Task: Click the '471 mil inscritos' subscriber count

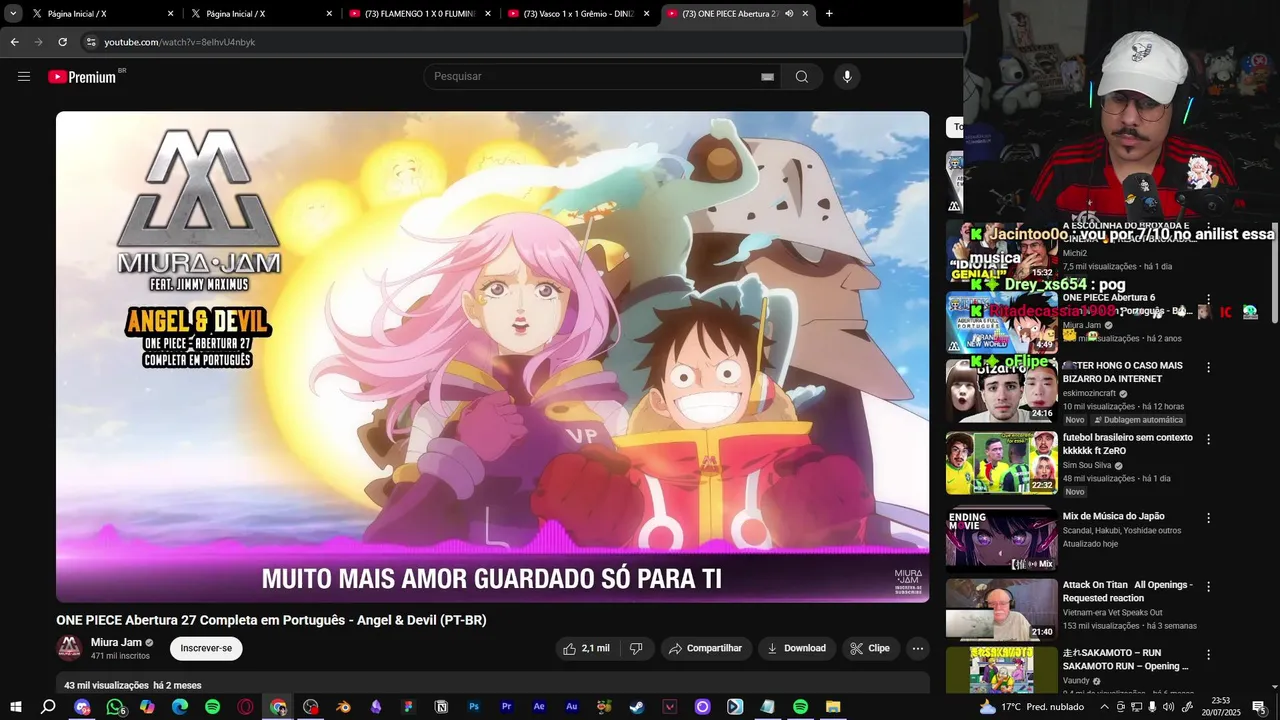Action: [120, 656]
